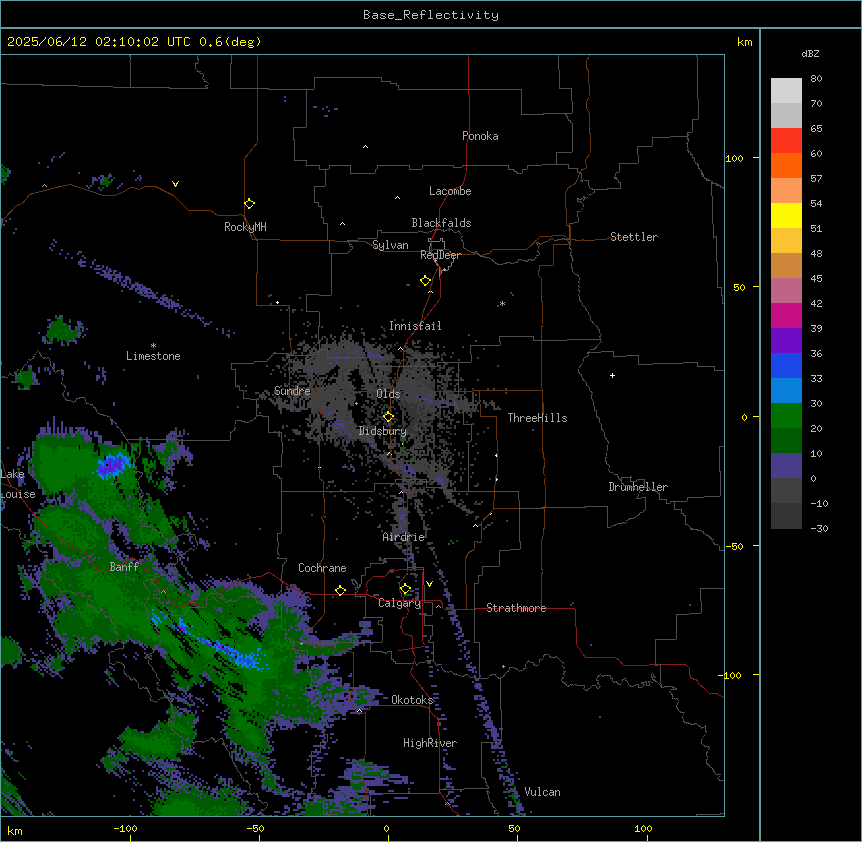Click the Vulcan label
Screen dimensions: 862x842
542,792
